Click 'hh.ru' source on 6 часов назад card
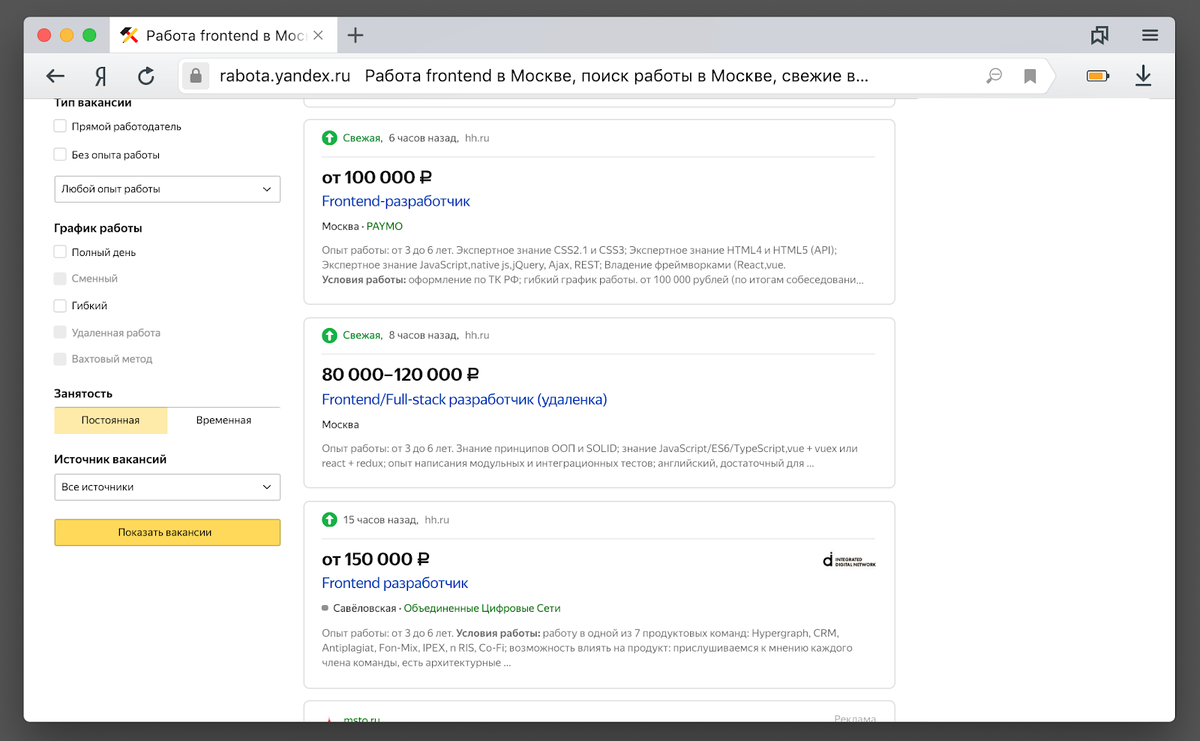The height and width of the screenshot is (741, 1200). [x=477, y=138]
